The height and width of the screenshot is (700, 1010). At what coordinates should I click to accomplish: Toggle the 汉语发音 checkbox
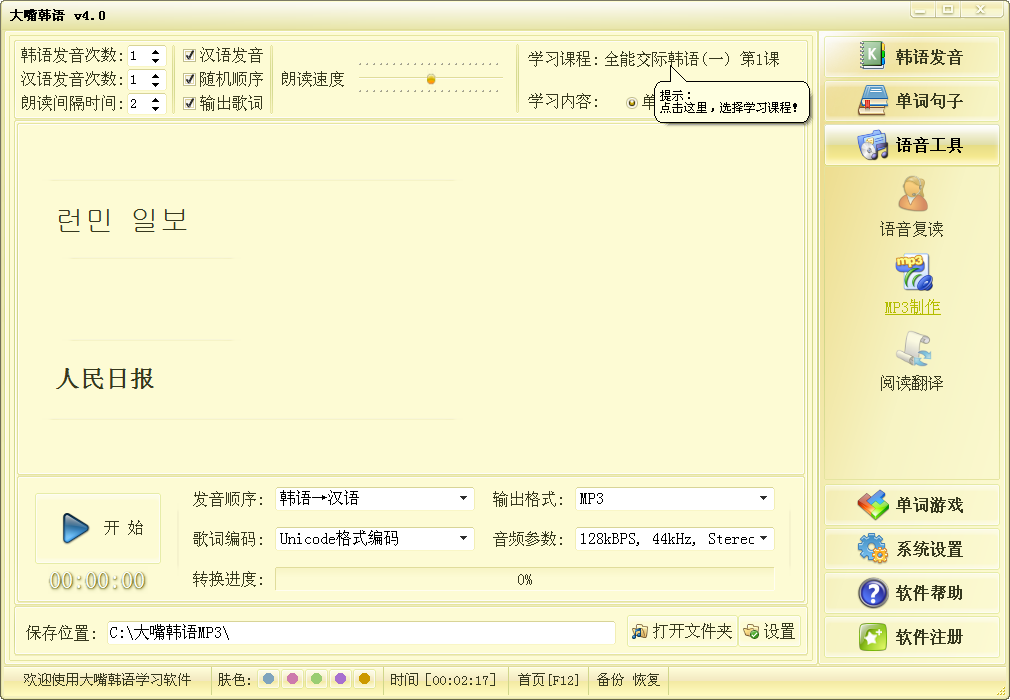tap(189, 55)
